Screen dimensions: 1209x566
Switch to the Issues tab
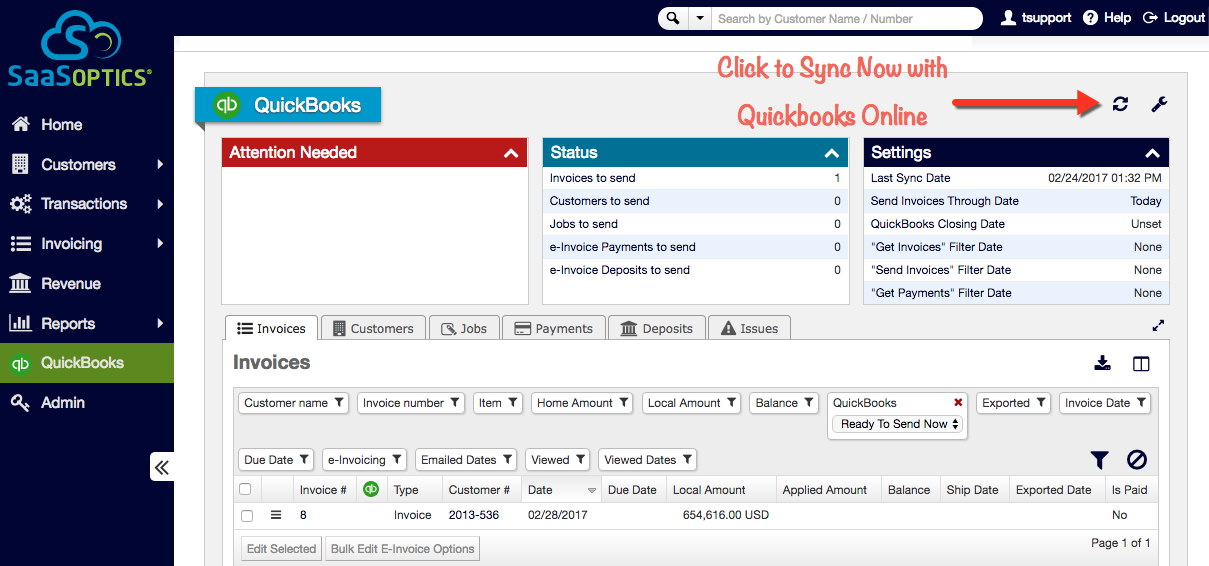point(749,328)
